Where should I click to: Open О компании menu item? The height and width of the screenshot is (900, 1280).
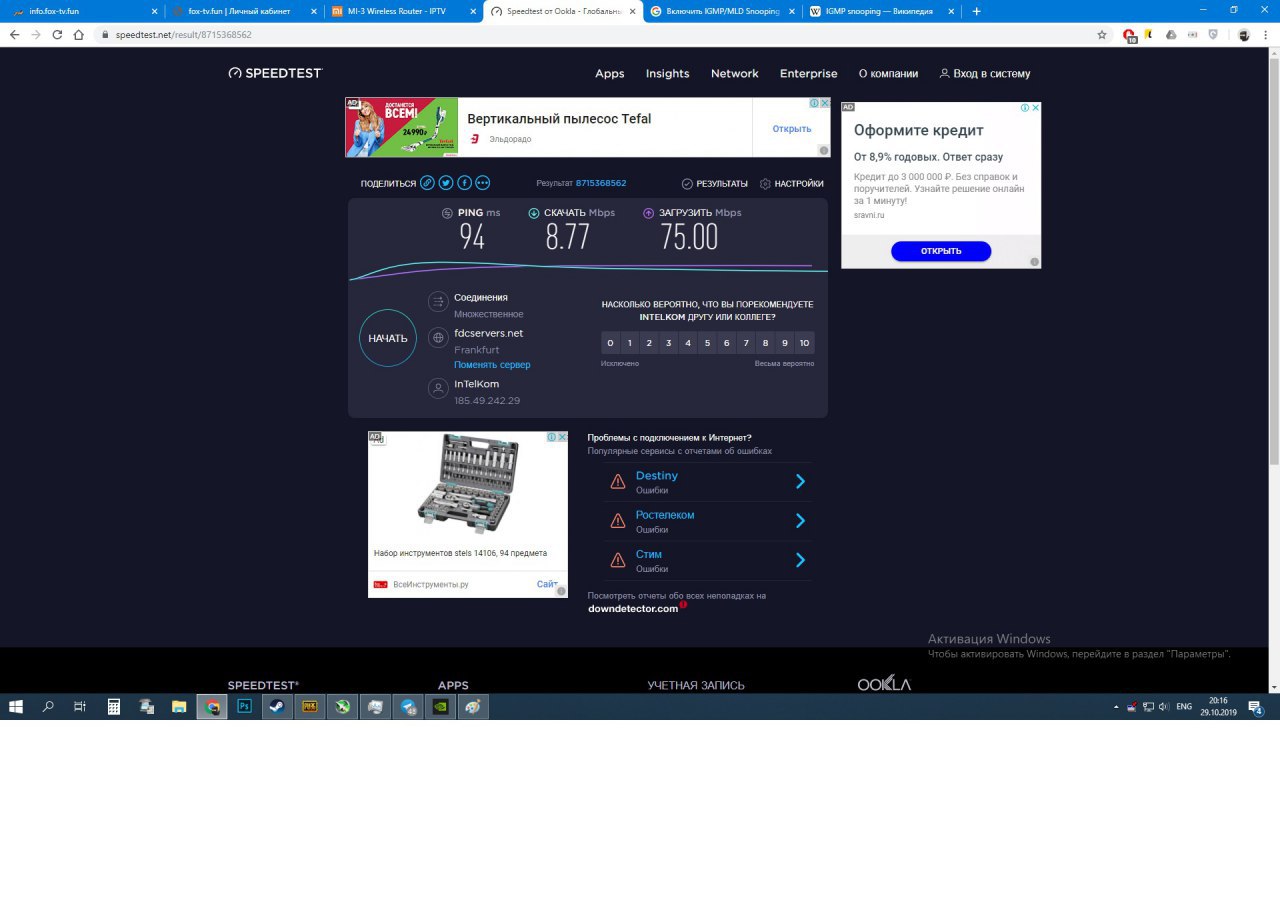(888, 73)
